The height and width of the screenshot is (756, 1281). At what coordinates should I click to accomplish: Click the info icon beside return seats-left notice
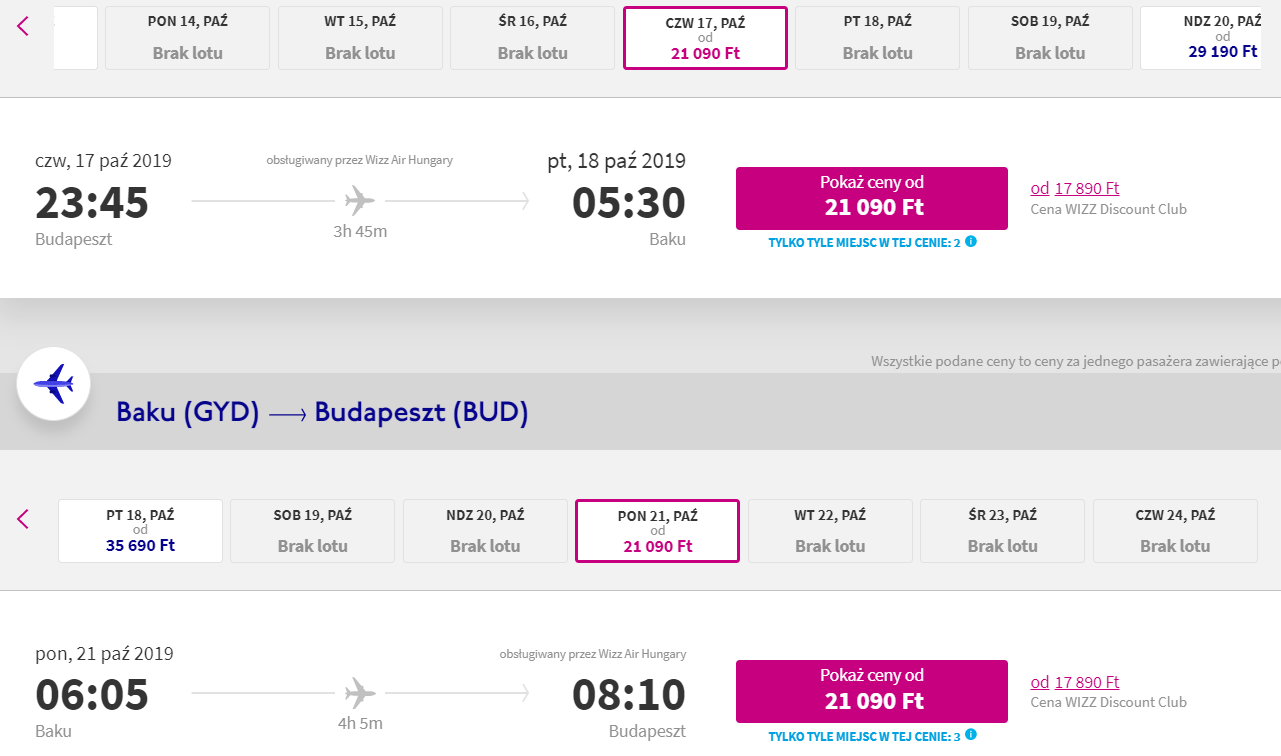[x=971, y=736]
